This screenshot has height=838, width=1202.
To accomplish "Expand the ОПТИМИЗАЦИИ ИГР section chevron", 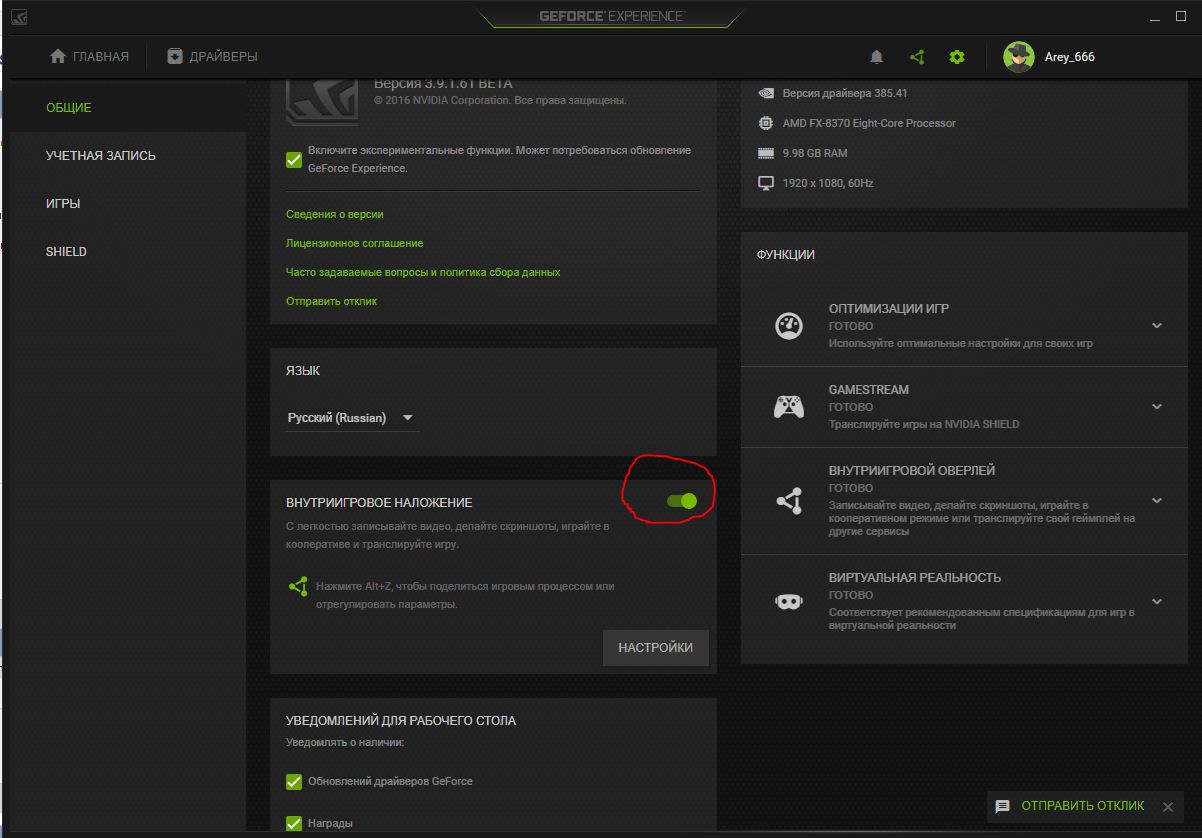I will pos(1157,326).
